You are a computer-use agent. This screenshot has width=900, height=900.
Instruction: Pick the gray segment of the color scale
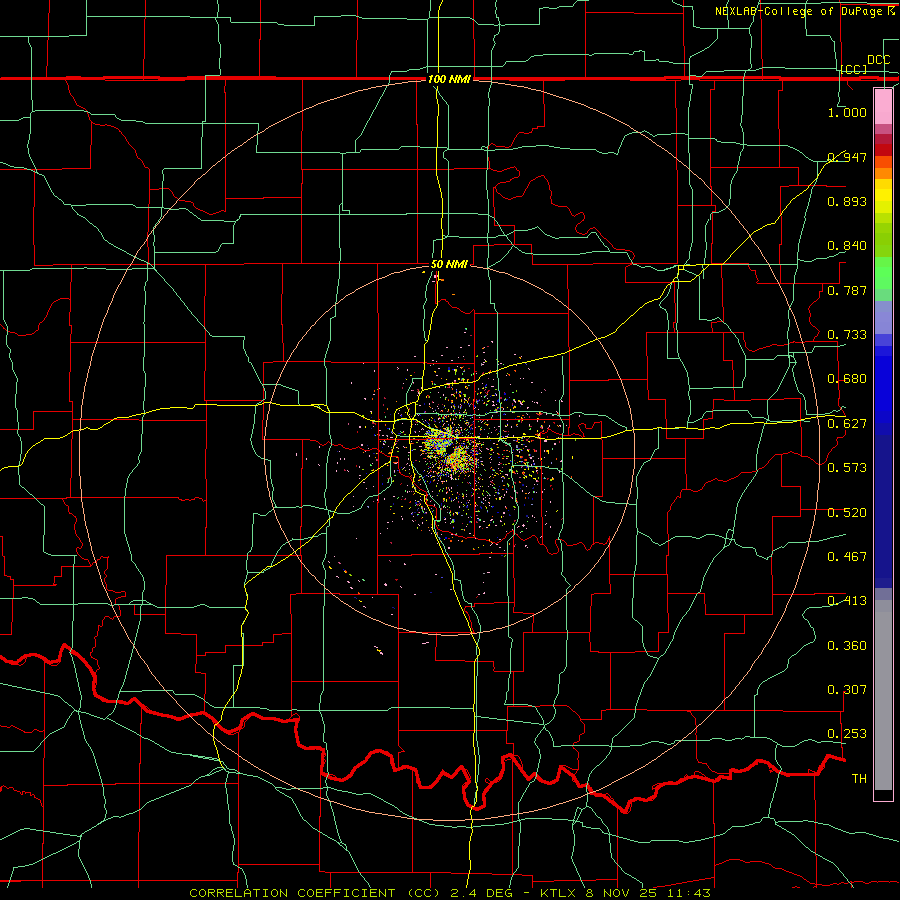click(883, 695)
